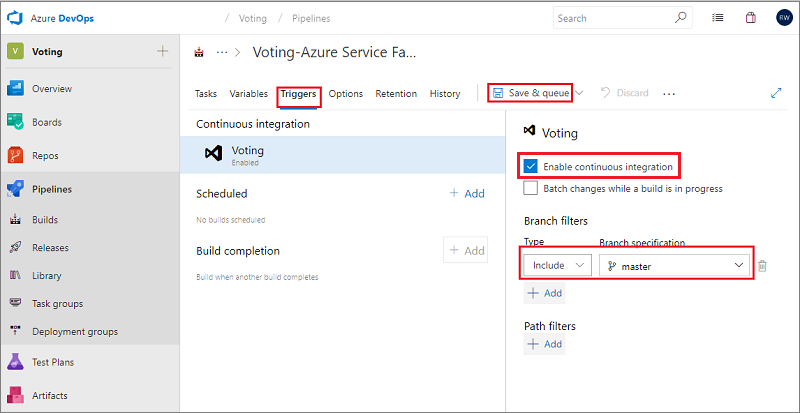Check Batch changes while build in progress

click(531, 188)
